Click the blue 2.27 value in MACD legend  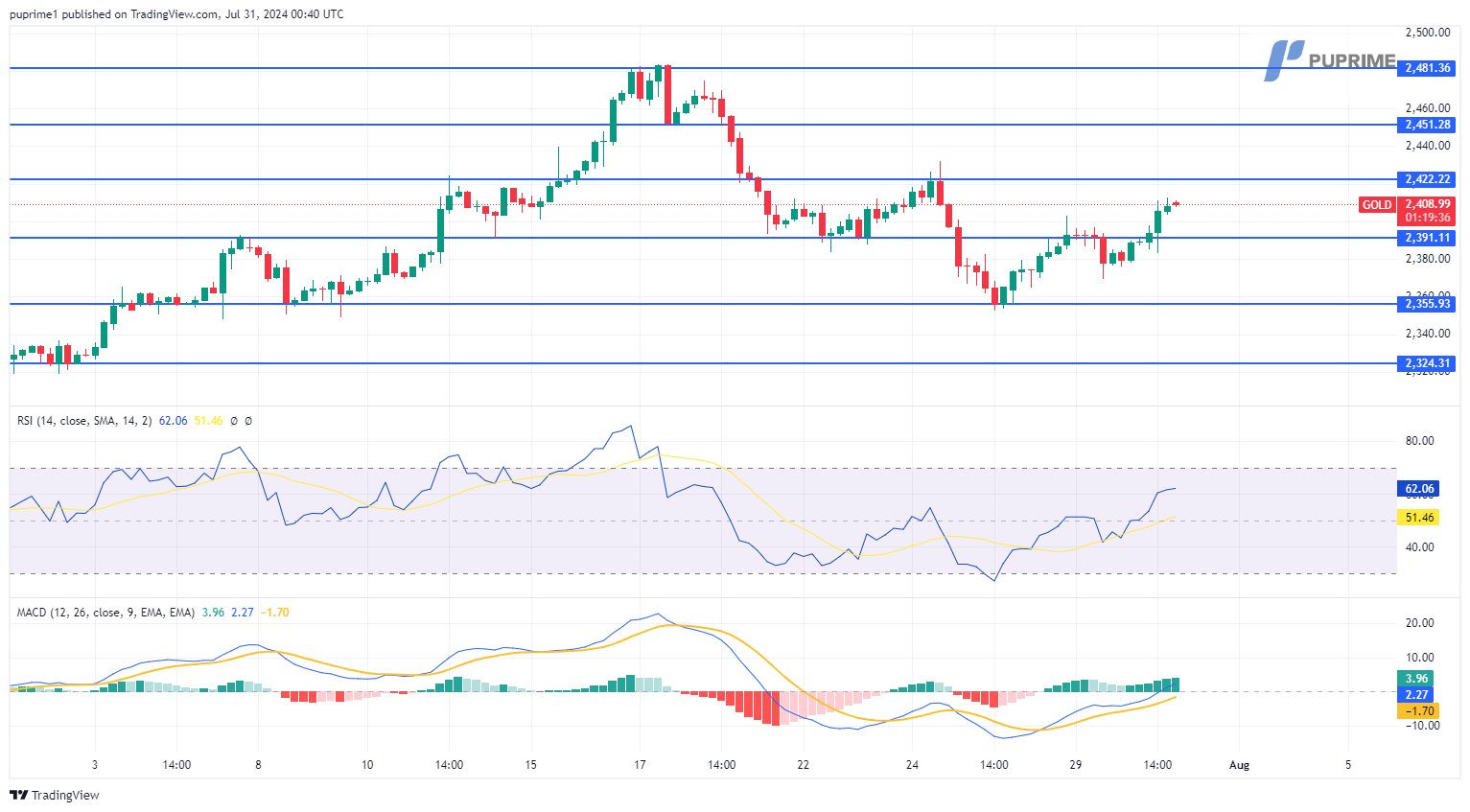242,613
